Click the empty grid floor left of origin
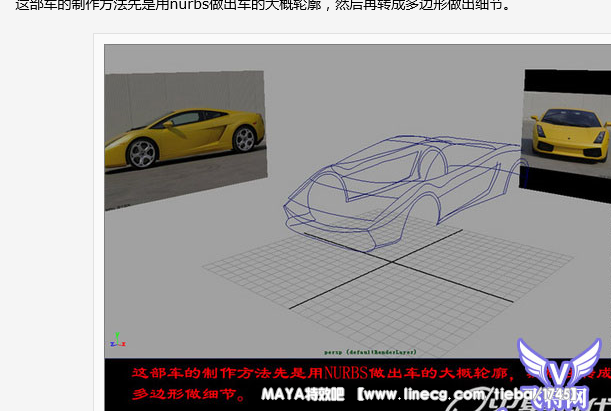The height and width of the screenshot is (411, 611). pos(260,272)
